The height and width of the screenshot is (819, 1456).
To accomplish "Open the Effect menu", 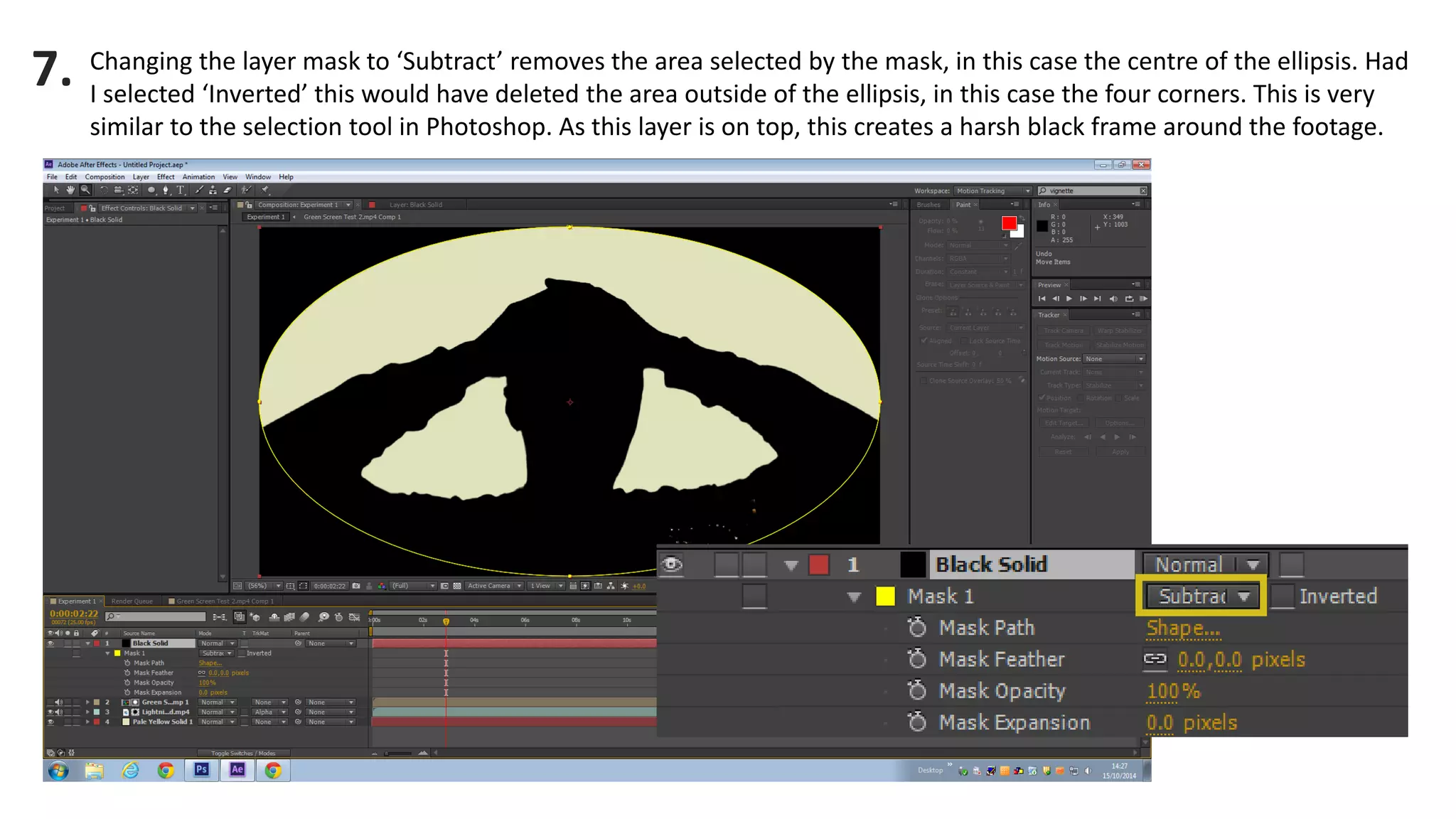I will point(166,177).
